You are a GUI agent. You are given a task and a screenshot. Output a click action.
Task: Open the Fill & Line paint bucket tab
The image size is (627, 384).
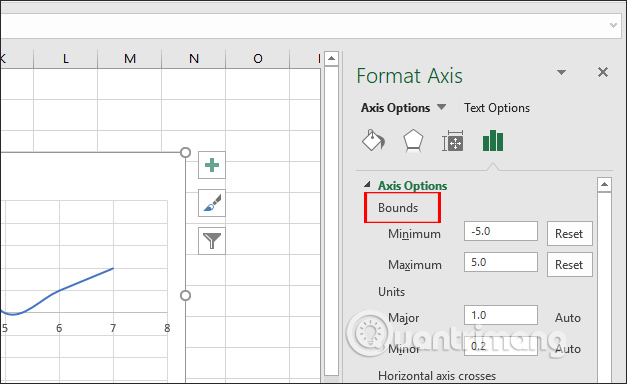point(373,140)
